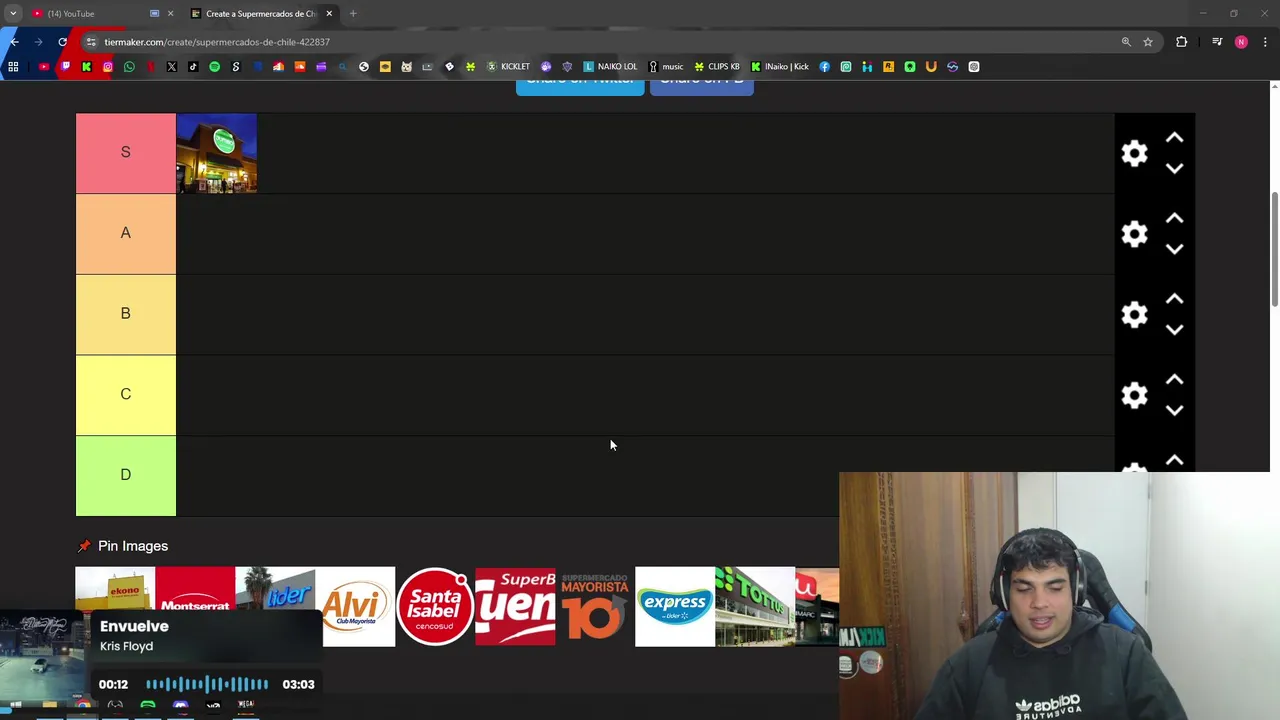Seek in the Envuelve track waveform
1280x720 pixels.
(207, 684)
